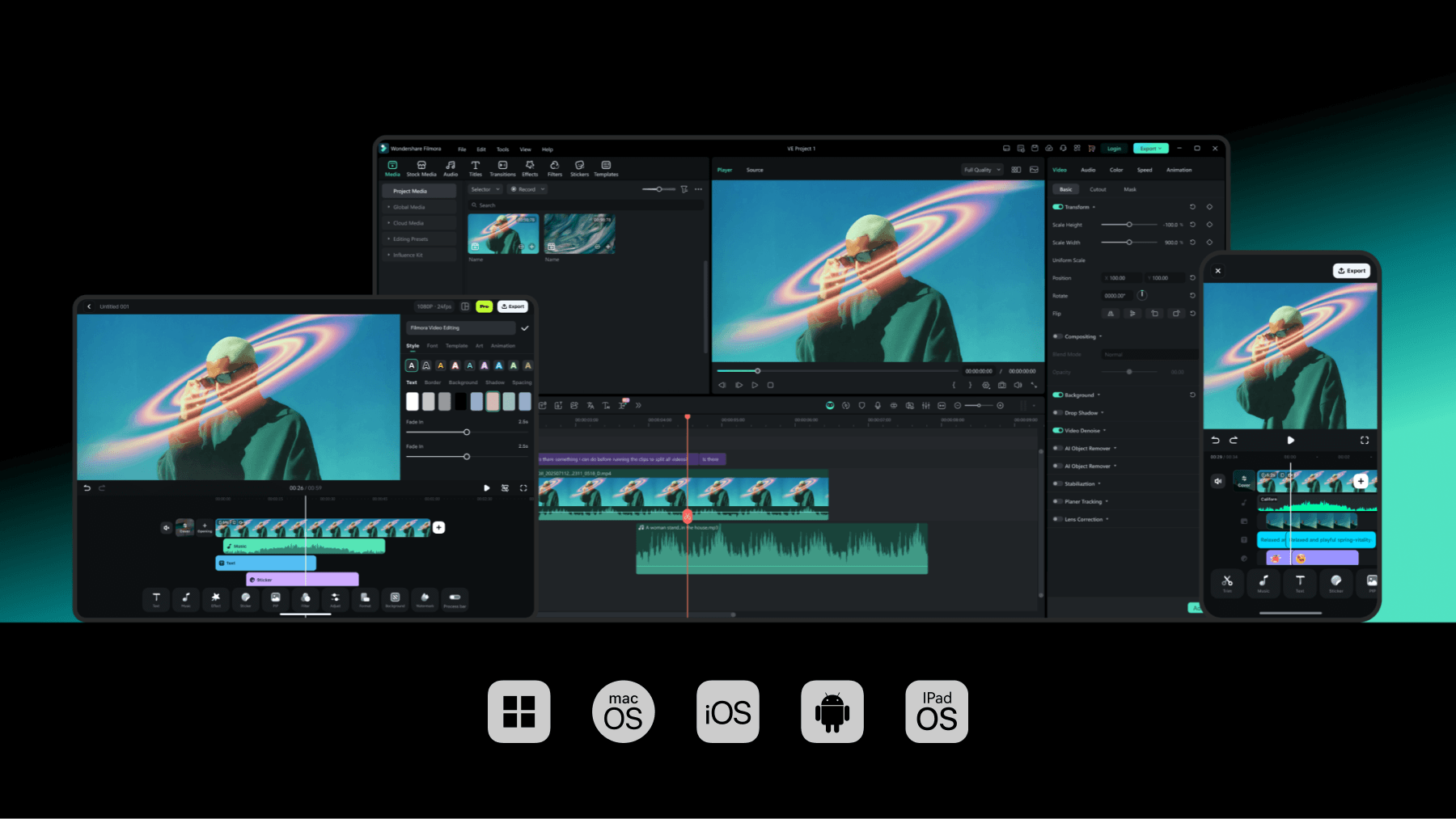Switch to the Audio properties tab
Screen dimensions: 1456x819
1088,170
